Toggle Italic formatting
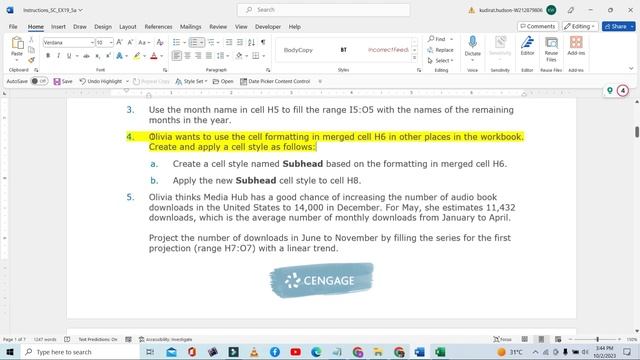640x360 pixels. pos(58,56)
